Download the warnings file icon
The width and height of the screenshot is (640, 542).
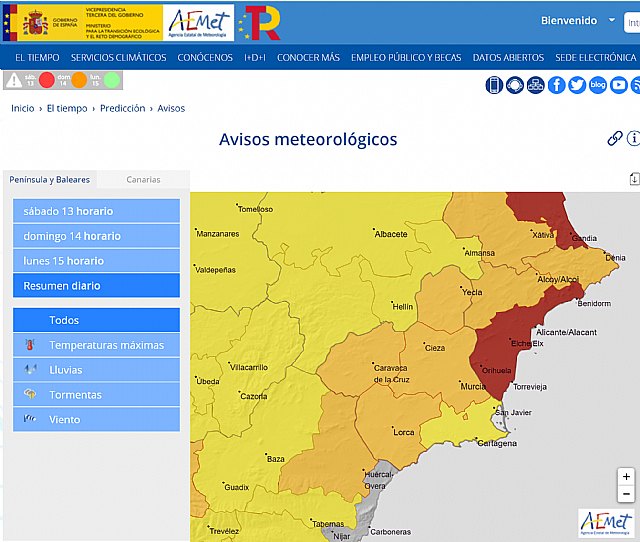click(x=634, y=179)
